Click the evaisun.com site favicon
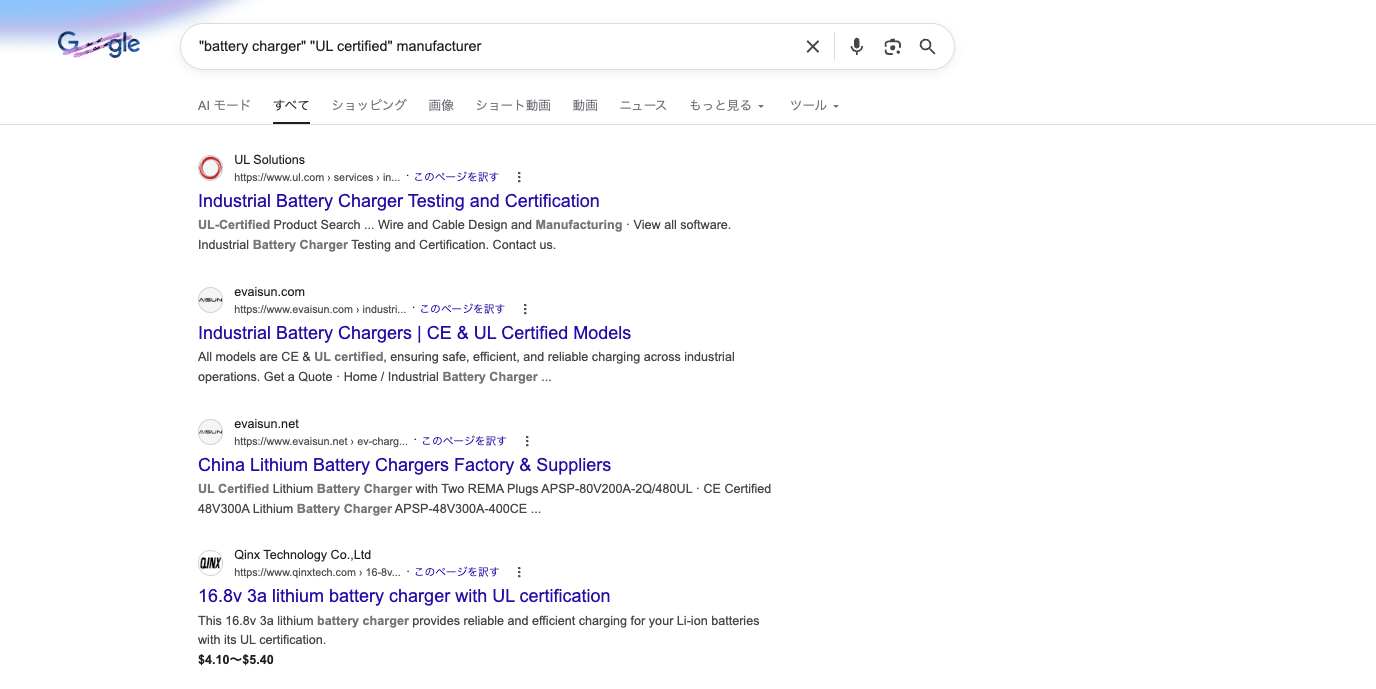Image resolution: width=1376 pixels, height=689 pixels. (210, 299)
